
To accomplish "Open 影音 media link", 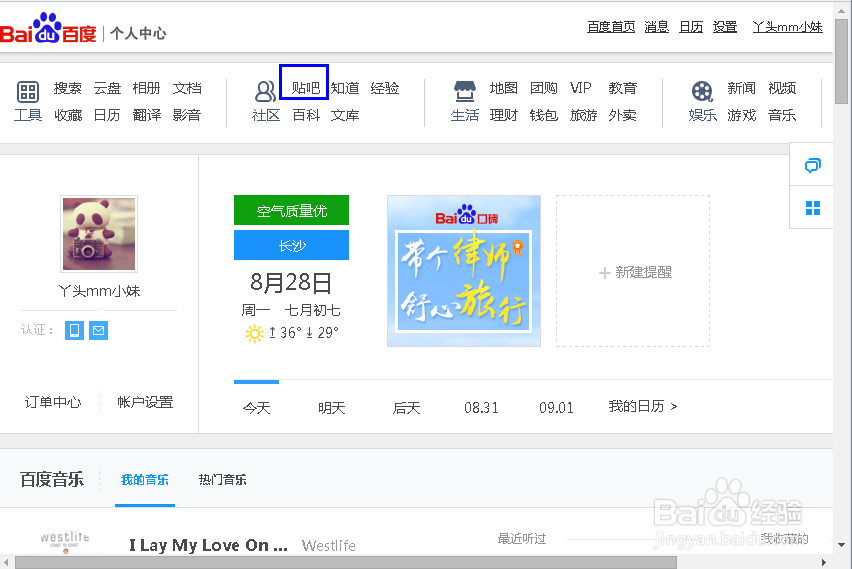I will point(187,115).
